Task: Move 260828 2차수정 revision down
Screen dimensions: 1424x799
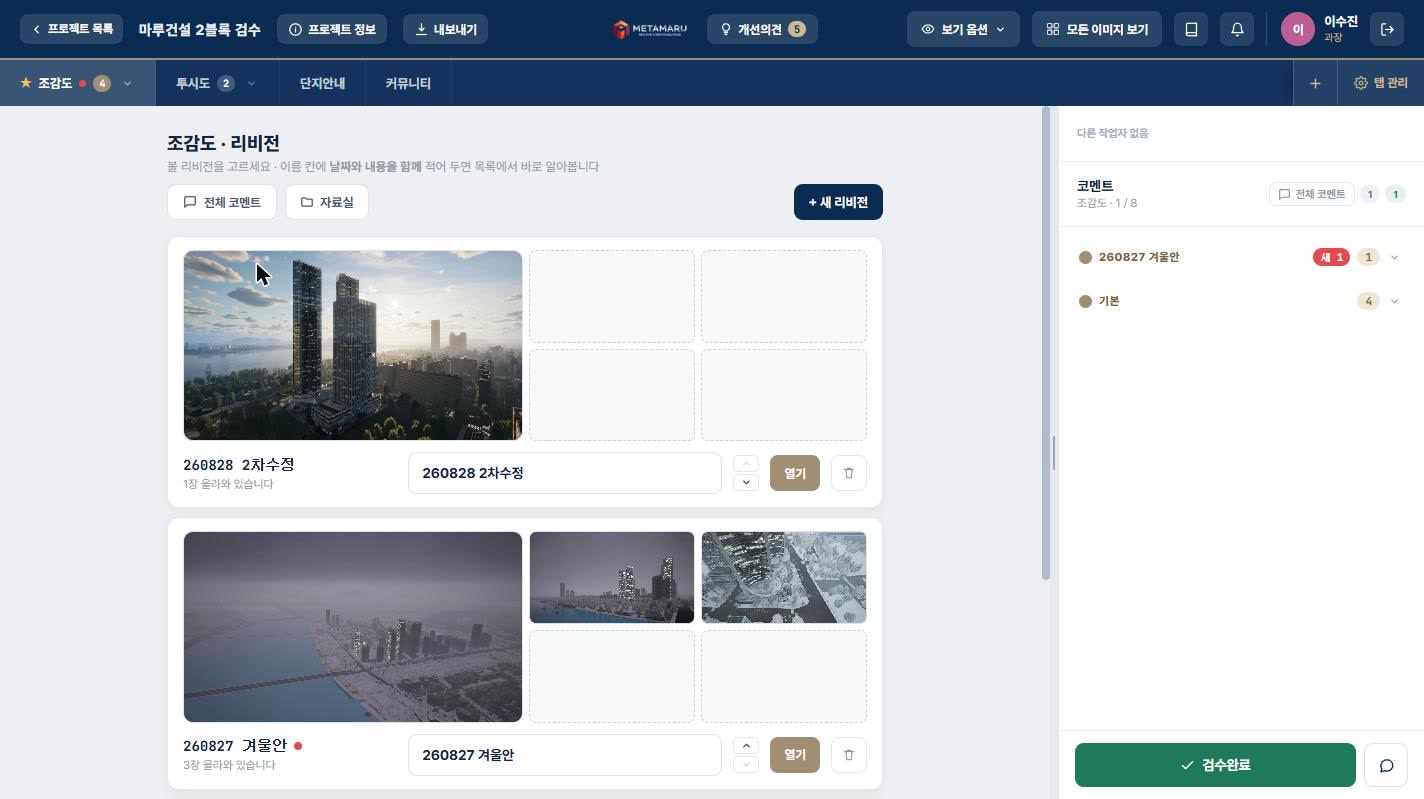Action: pos(745,483)
